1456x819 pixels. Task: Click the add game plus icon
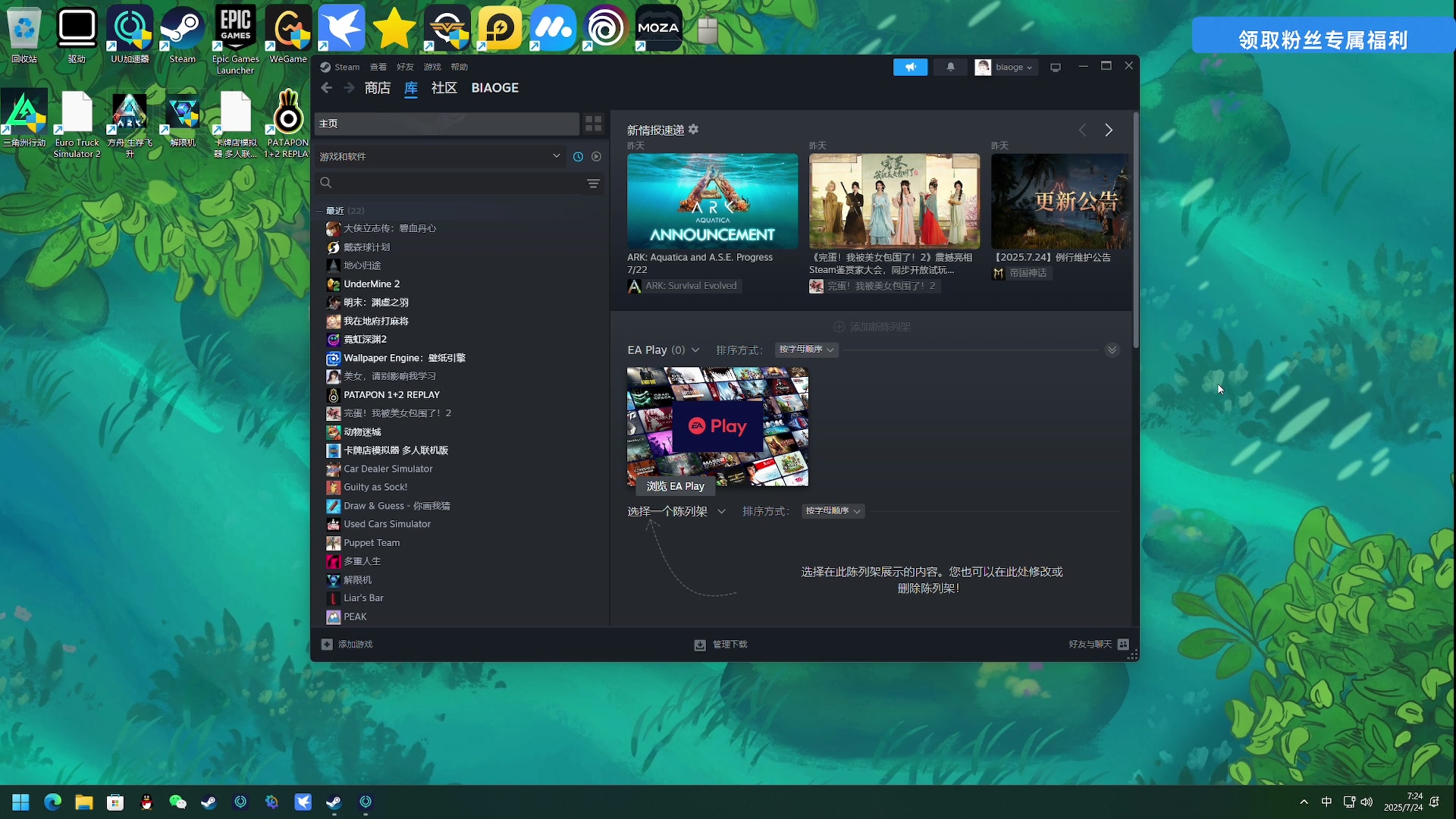point(327,645)
